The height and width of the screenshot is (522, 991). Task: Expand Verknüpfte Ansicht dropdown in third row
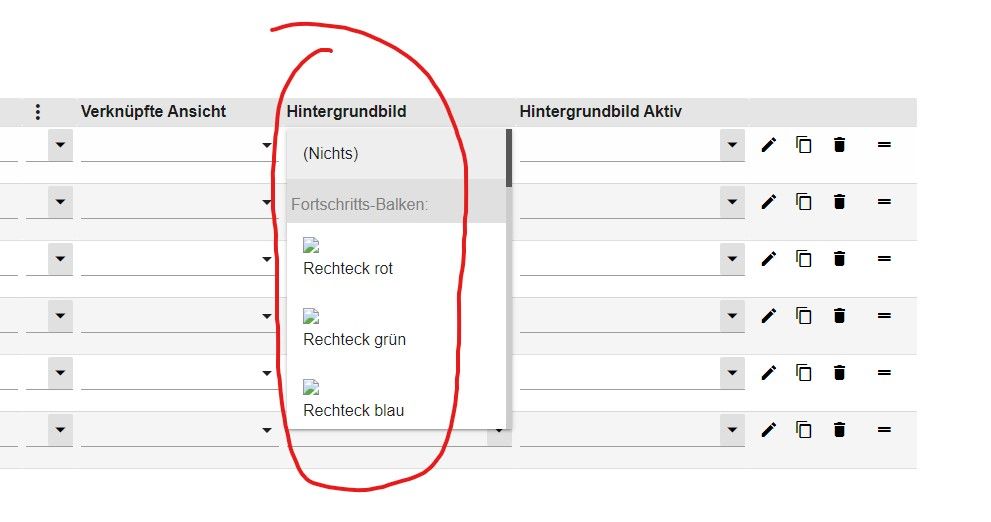[x=267, y=260]
